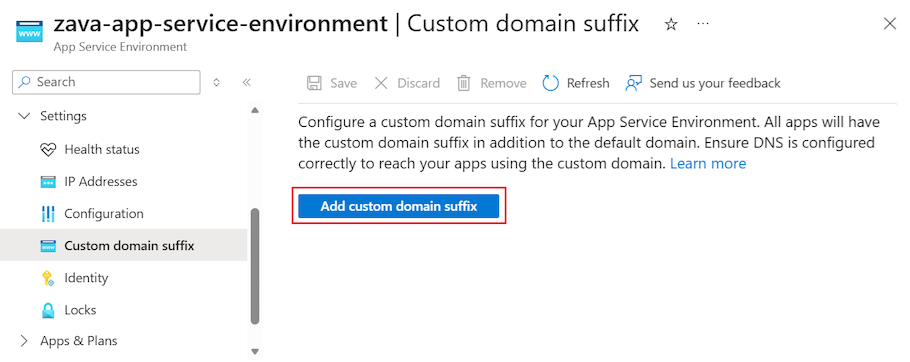Open the Learn more link
910x362 pixels.
click(x=708, y=164)
